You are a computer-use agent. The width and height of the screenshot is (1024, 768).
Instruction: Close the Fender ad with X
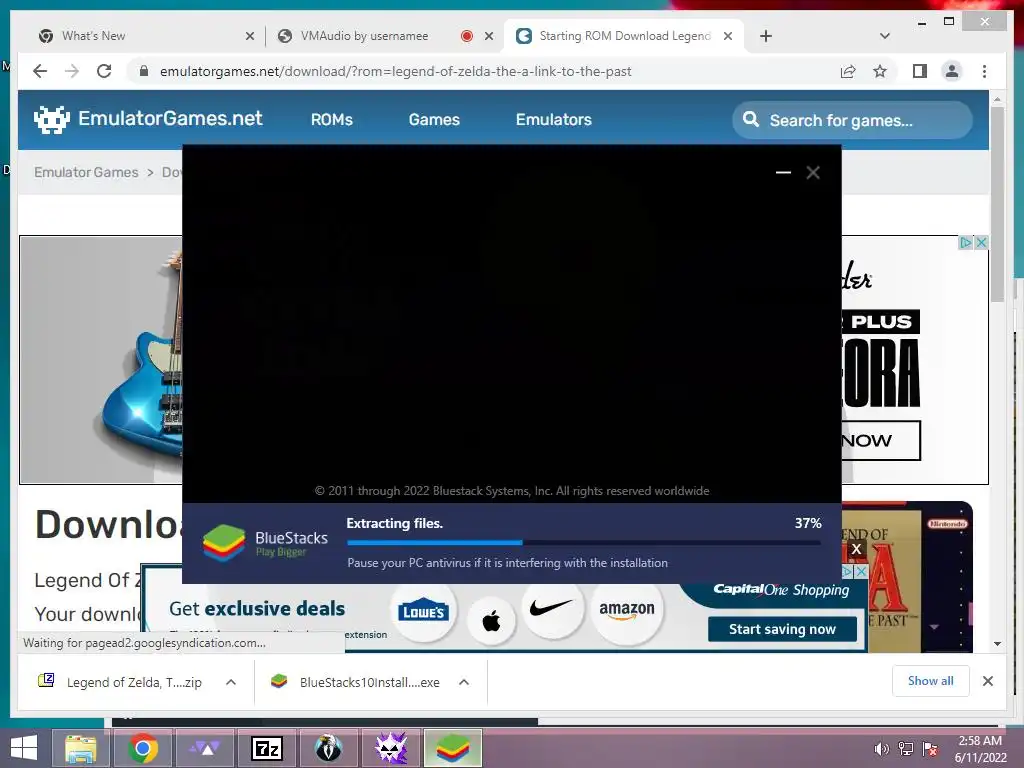(981, 242)
